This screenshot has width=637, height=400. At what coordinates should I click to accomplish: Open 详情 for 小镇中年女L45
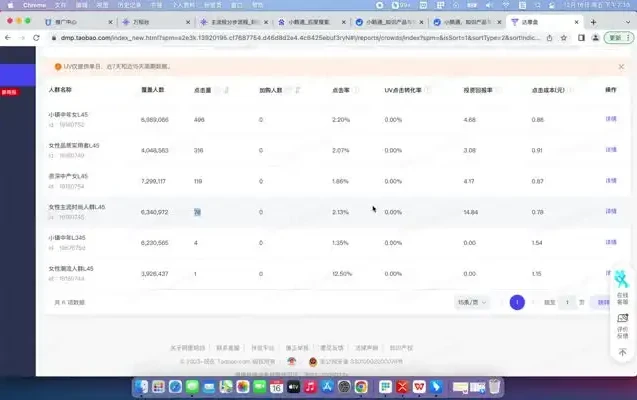coord(610,120)
